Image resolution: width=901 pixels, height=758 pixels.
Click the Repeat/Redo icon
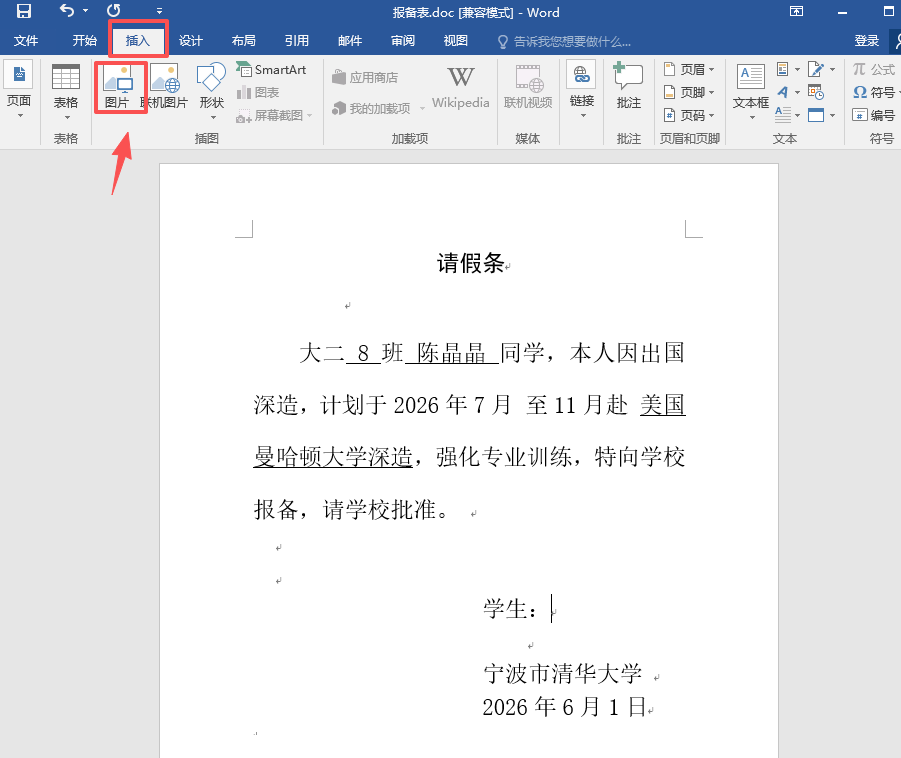(114, 12)
